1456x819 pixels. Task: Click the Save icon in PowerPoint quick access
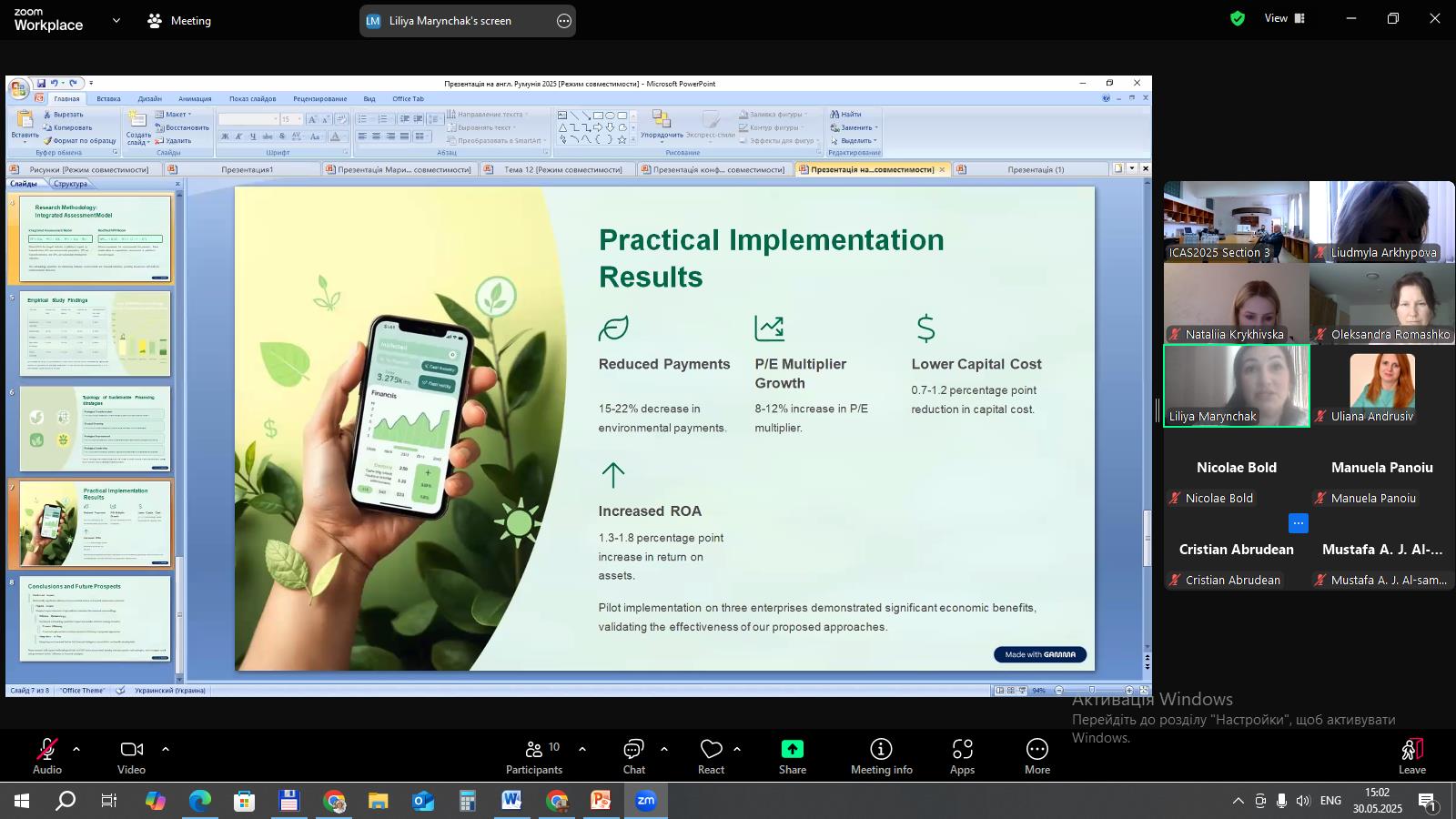click(41, 83)
